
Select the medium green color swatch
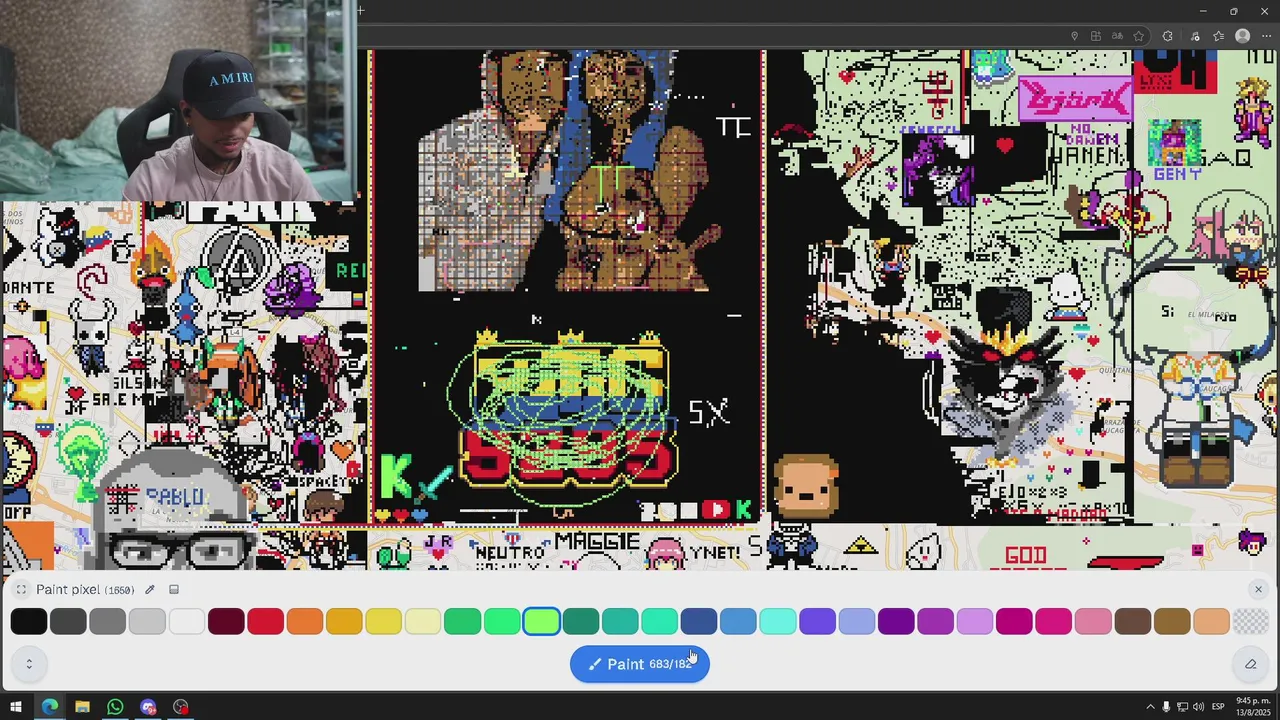[x=462, y=621]
